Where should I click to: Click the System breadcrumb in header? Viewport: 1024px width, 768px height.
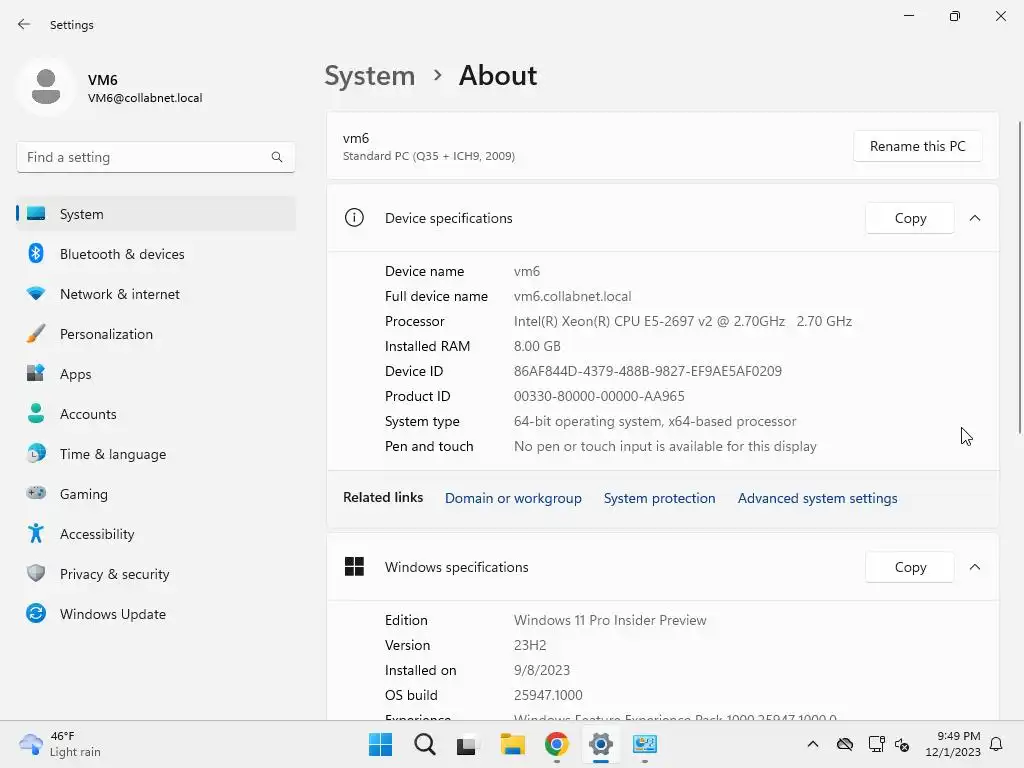pyautogui.click(x=370, y=76)
